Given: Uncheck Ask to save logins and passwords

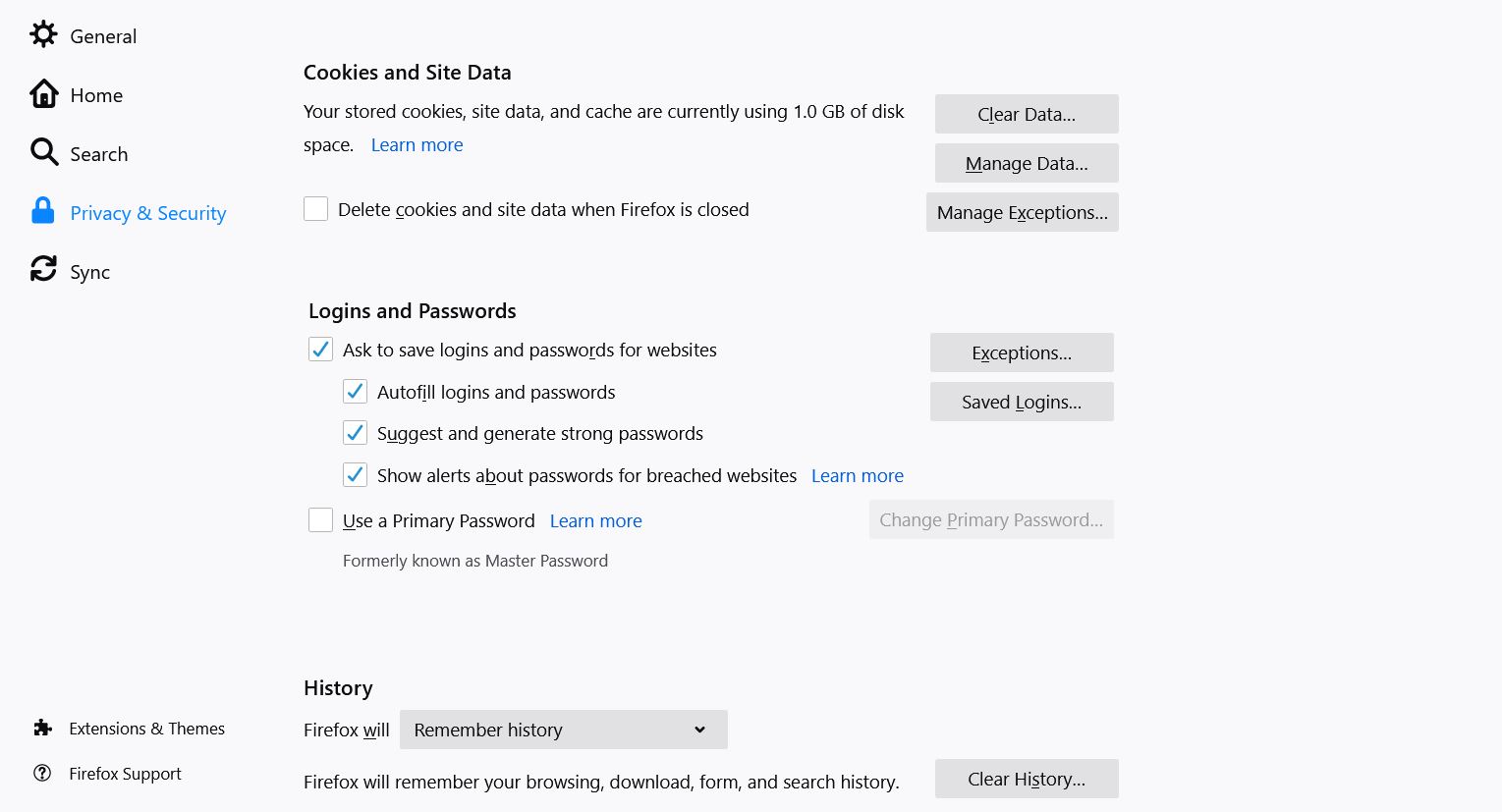Looking at the screenshot, I should [x=320, y=350].
